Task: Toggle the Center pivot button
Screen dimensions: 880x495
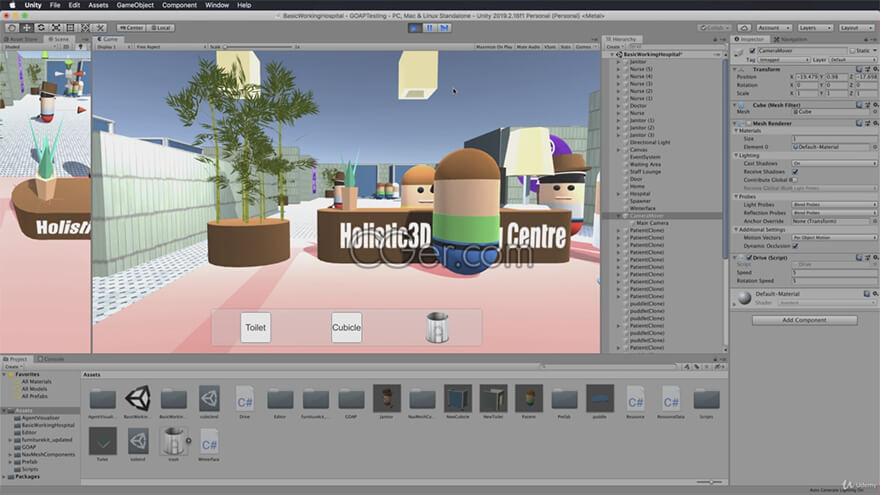Action: (x=131, y=28)
